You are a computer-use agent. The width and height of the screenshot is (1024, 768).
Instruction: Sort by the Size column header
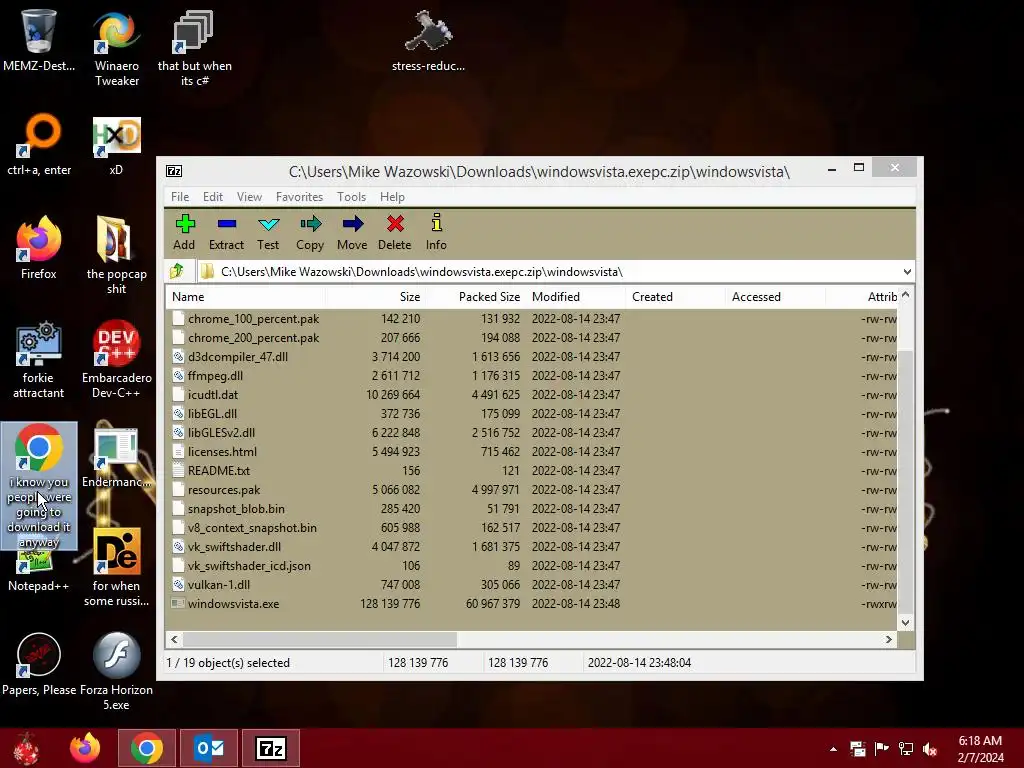[x=376, y=296]
